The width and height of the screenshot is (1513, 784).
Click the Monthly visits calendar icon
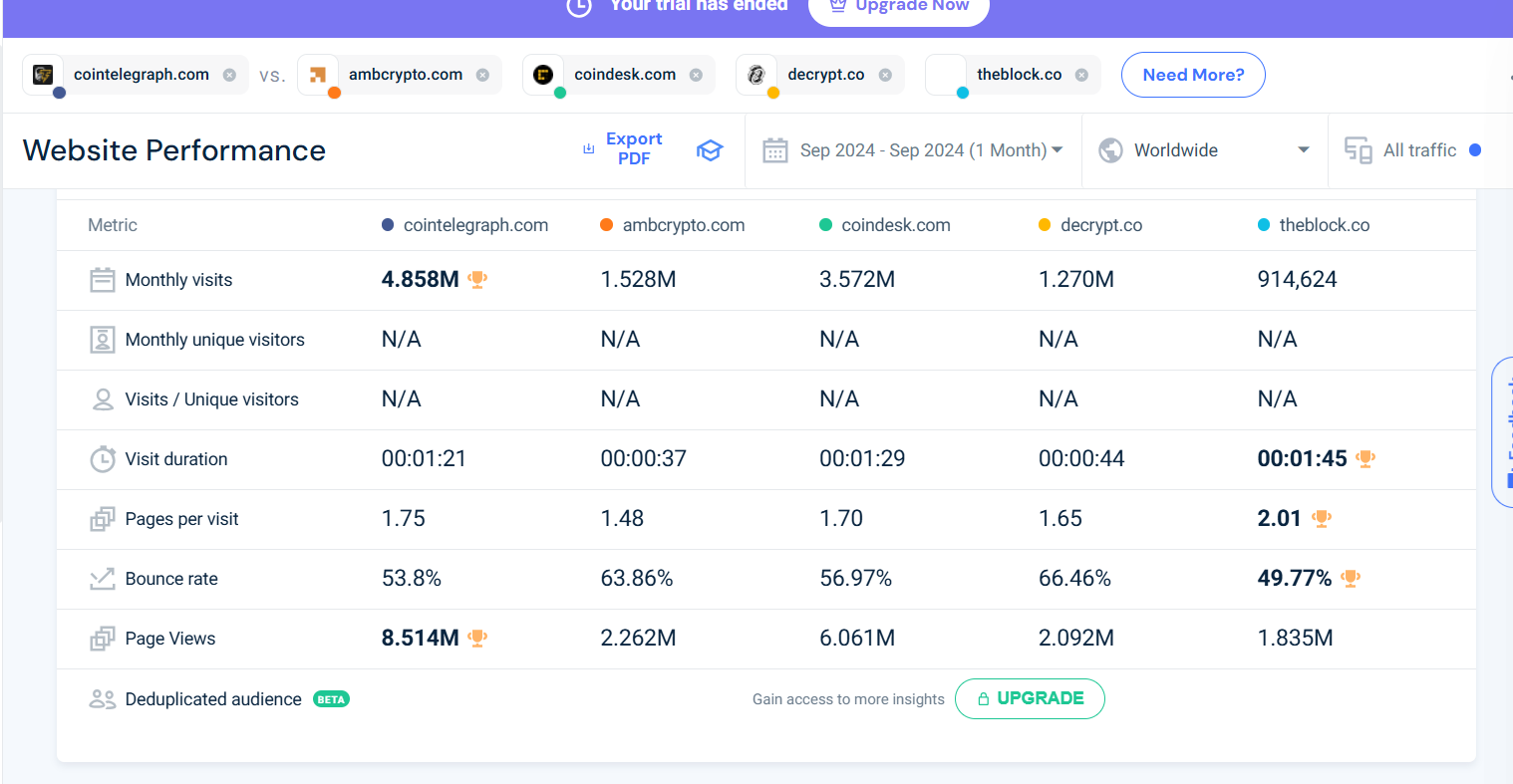pos(103,280)
